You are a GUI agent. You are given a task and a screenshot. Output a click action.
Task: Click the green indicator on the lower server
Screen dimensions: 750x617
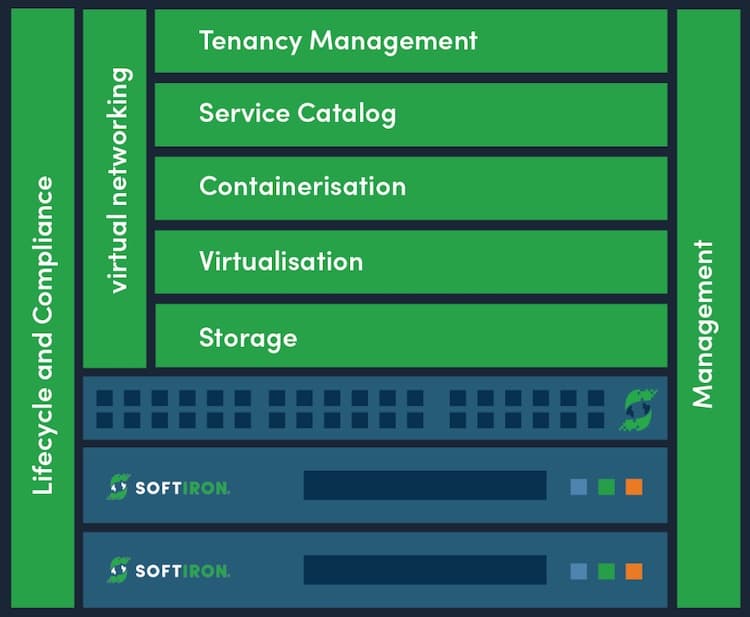[x=606, y=571]
